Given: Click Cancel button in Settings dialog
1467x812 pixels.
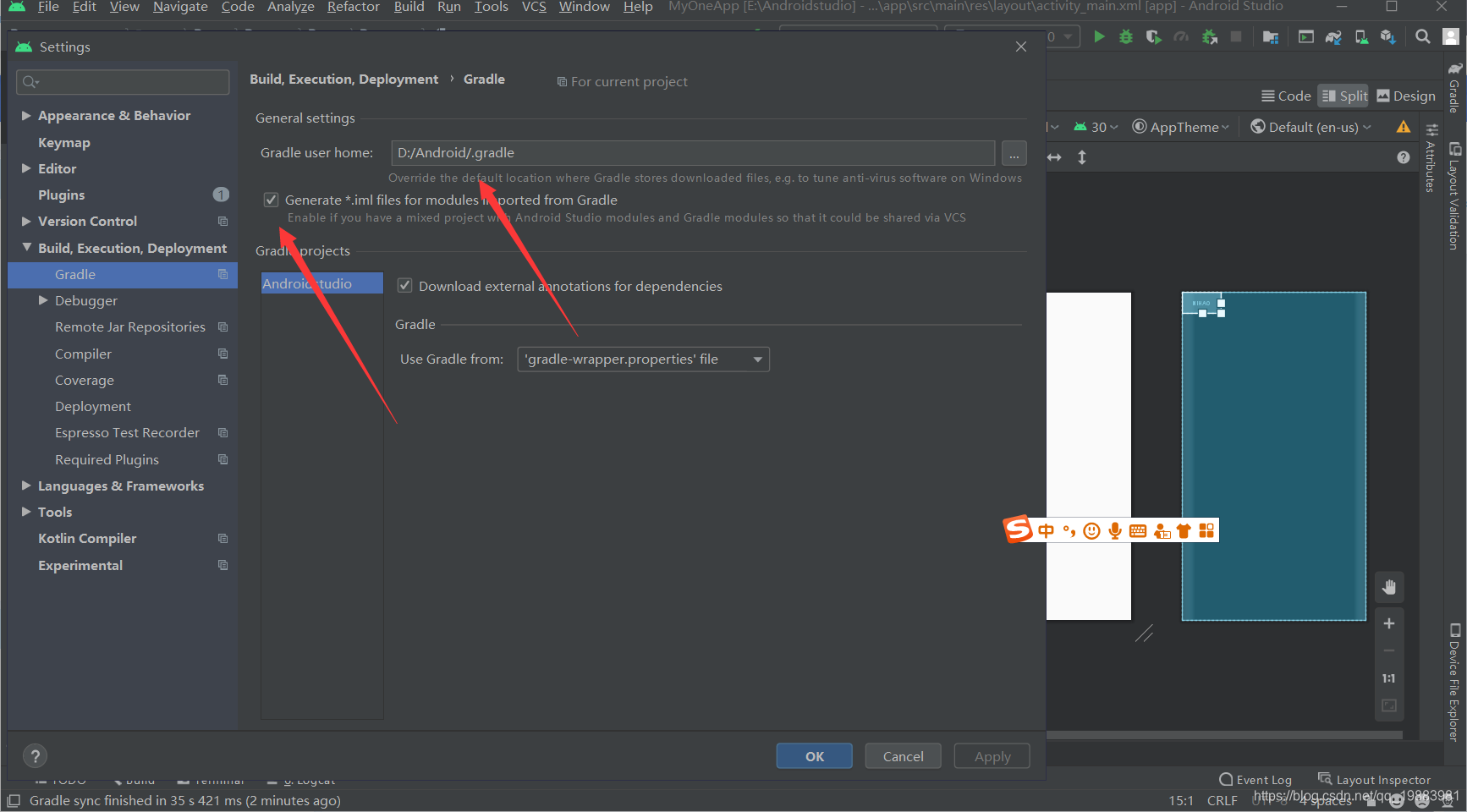Looking at the screenshot, I should [x=903, y=756].
